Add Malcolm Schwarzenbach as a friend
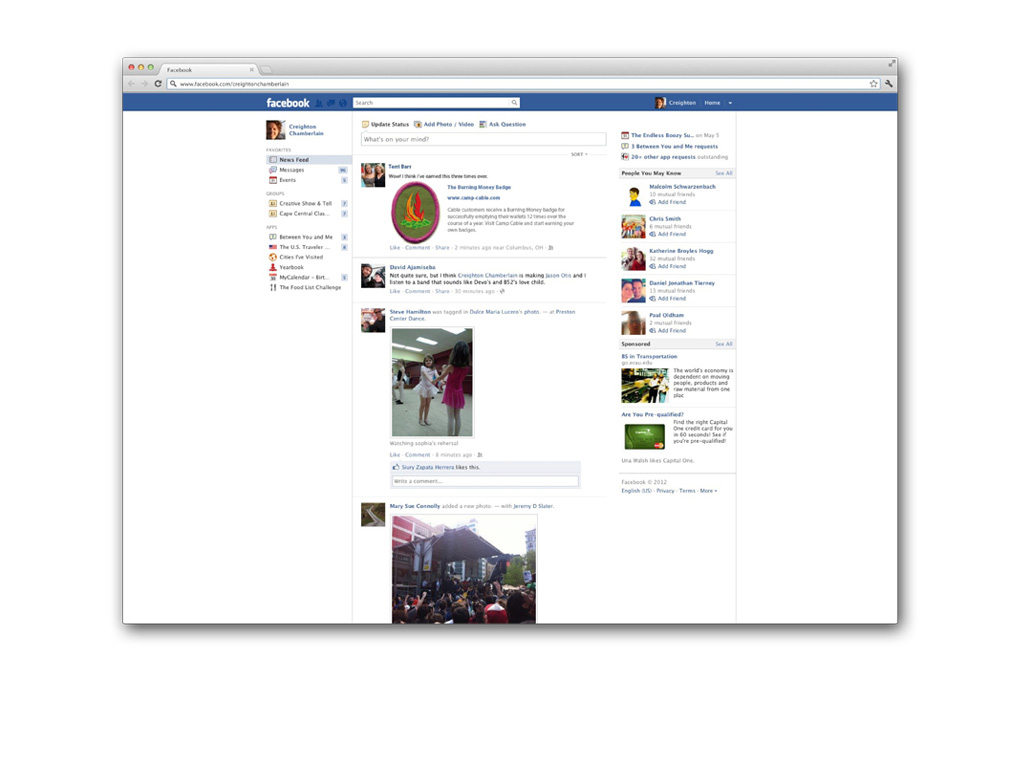1024x768 pixels. 671,202
